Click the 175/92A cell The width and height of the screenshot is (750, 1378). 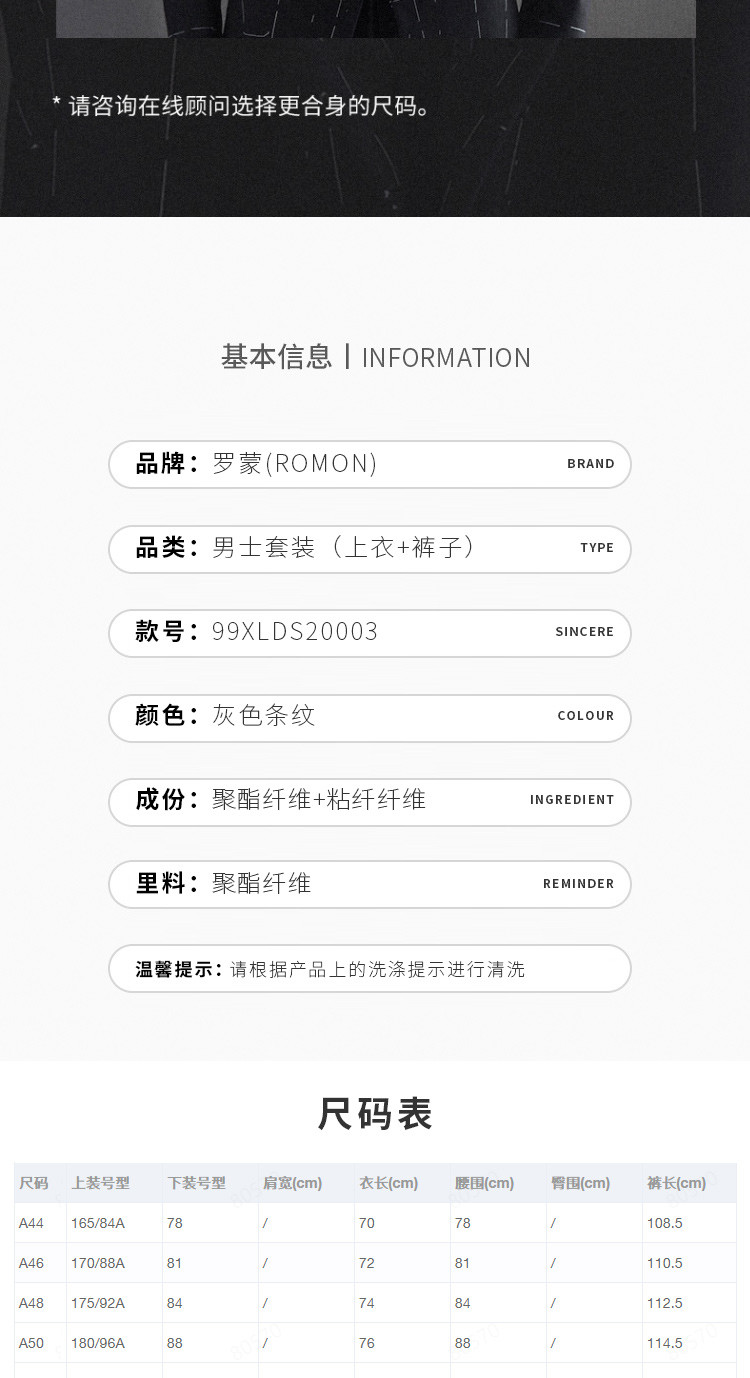click(98, 1303)
